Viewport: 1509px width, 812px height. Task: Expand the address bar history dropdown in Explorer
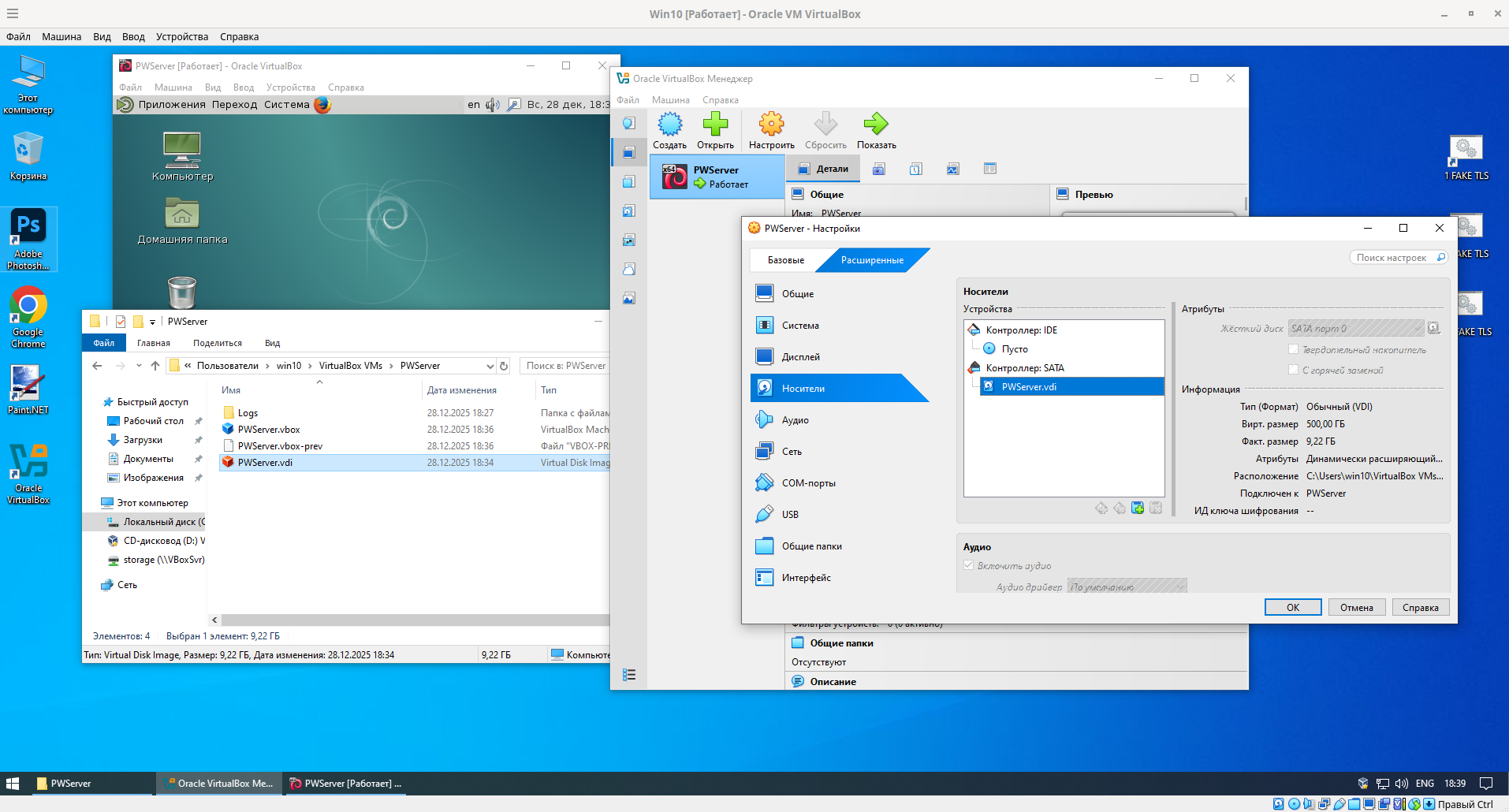[x=490, y=366]
